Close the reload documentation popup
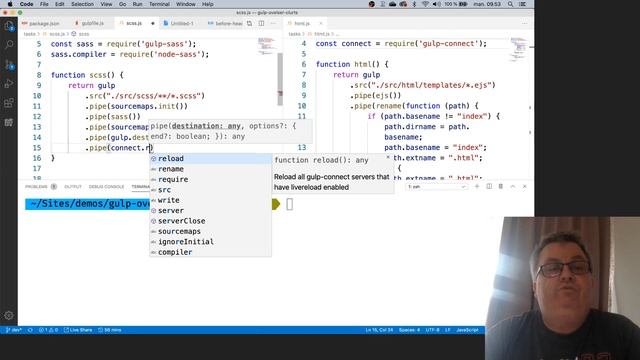640x360 pixels. tap(388, 157)
